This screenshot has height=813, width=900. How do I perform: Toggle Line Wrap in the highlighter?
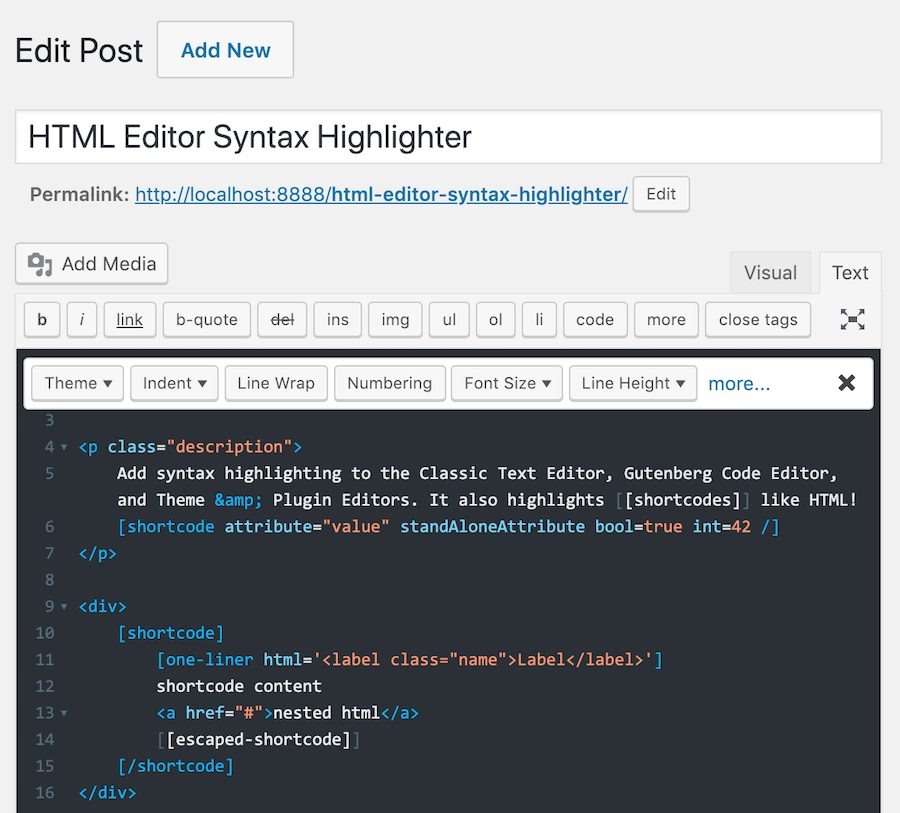[x=275, y=383]
